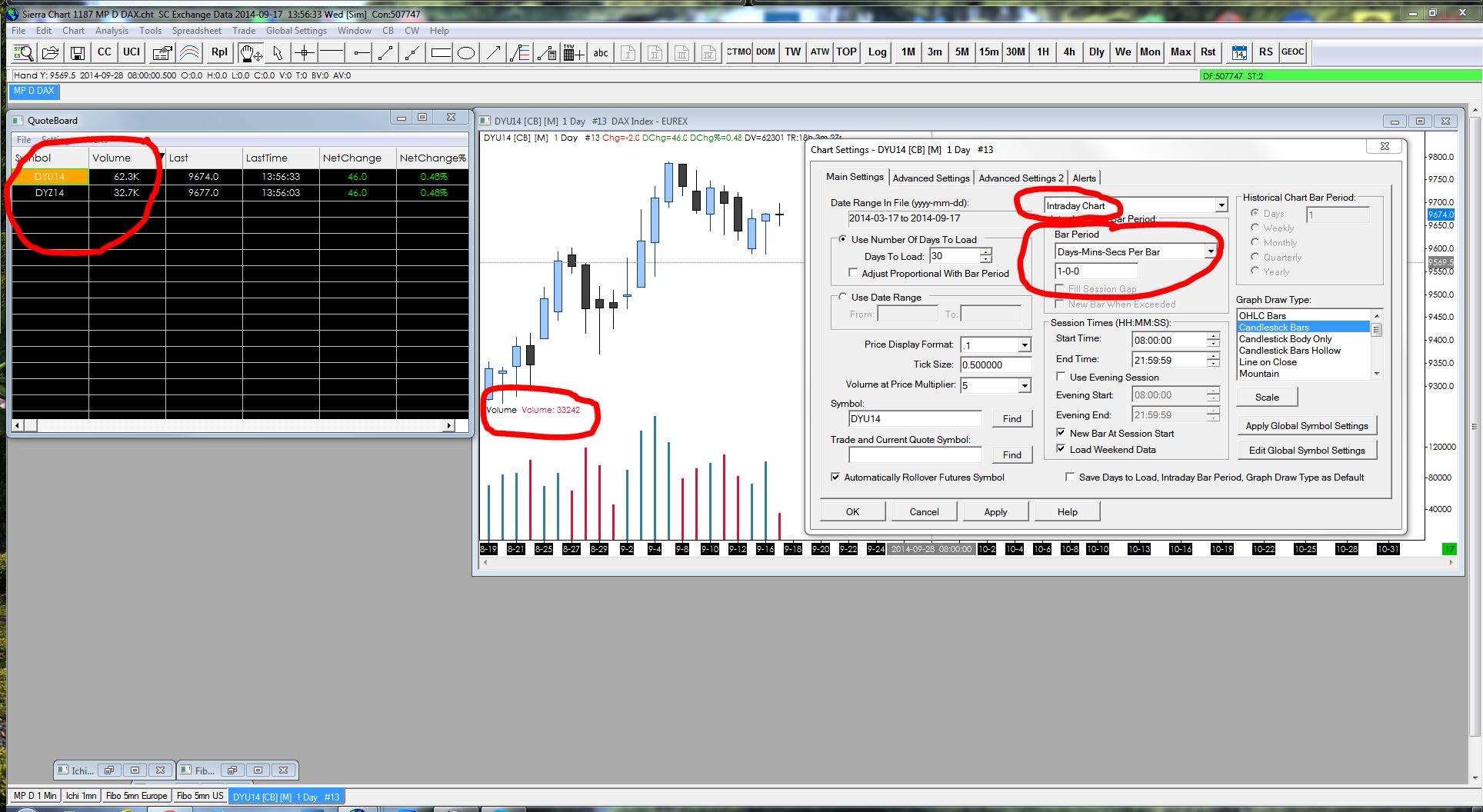This screenshot has height=812, width=1483.
Task: Decrease the End Time spinner
Action: point(1213,364)
